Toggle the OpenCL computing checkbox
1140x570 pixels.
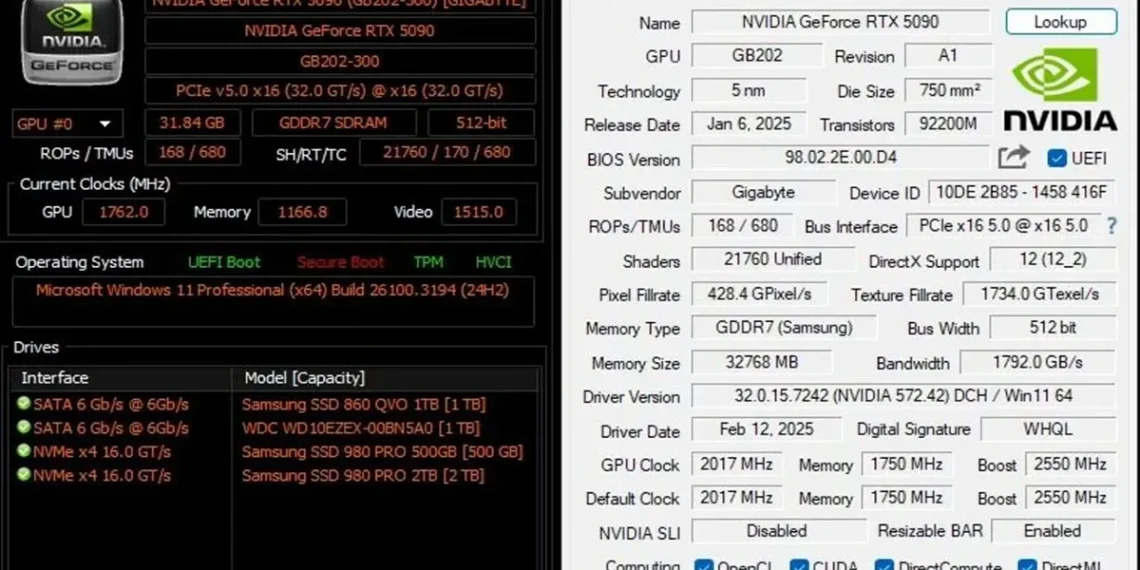(x=703, y=566)
